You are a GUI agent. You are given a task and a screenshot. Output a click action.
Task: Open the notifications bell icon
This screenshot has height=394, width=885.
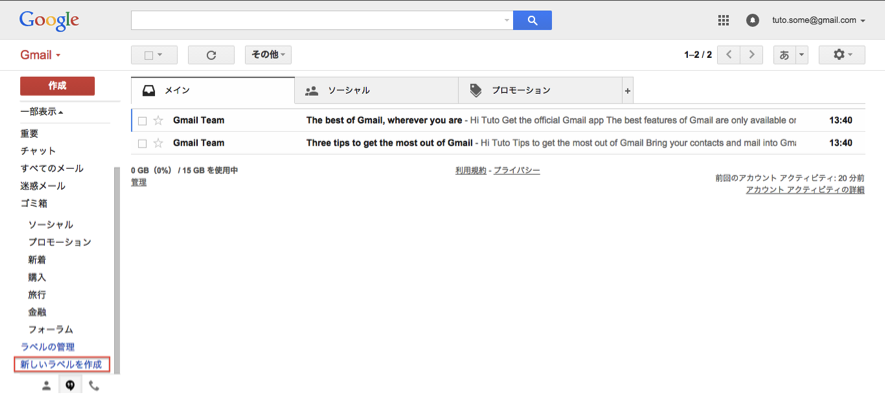[752, 20]
